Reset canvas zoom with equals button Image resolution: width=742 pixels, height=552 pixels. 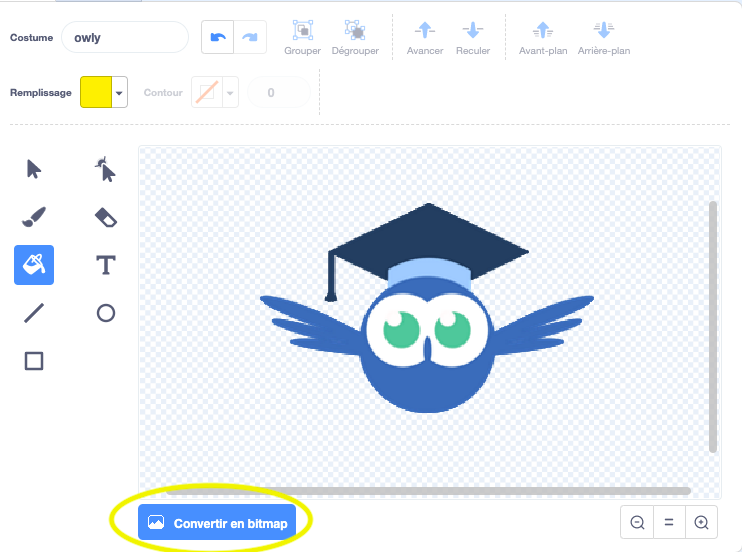pyautogui.click(x=669, y=522)
